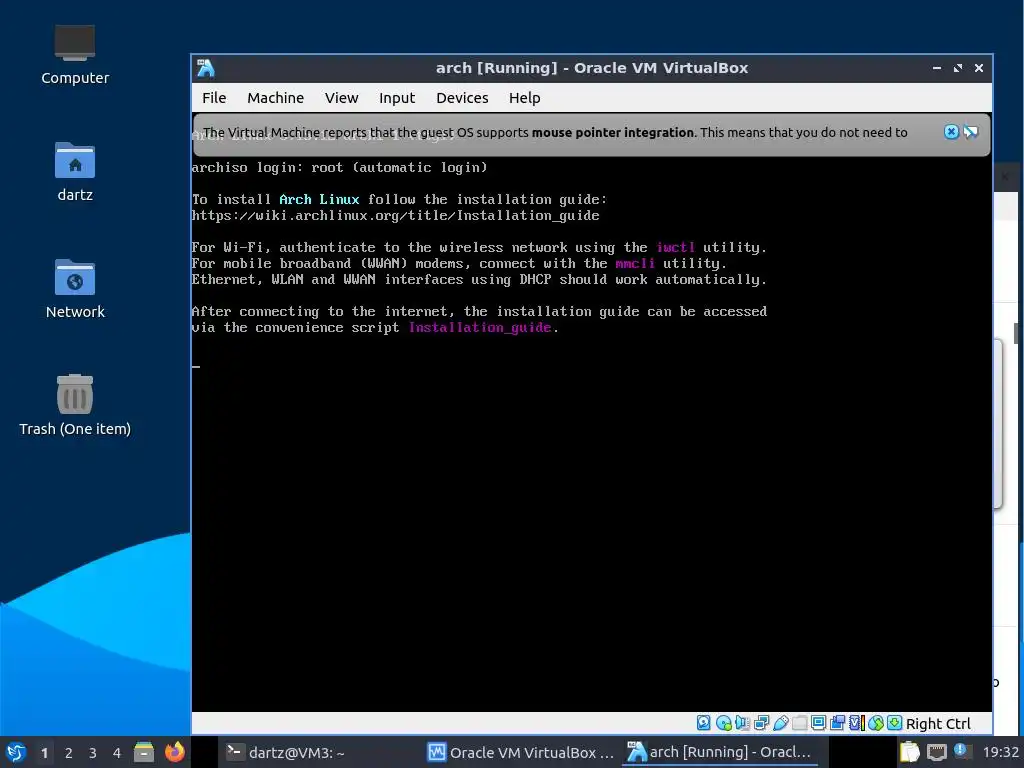This screenshot has width=1024, height=768.
Task: Click the CPU virtualization status icon
Action: [857, 723]
